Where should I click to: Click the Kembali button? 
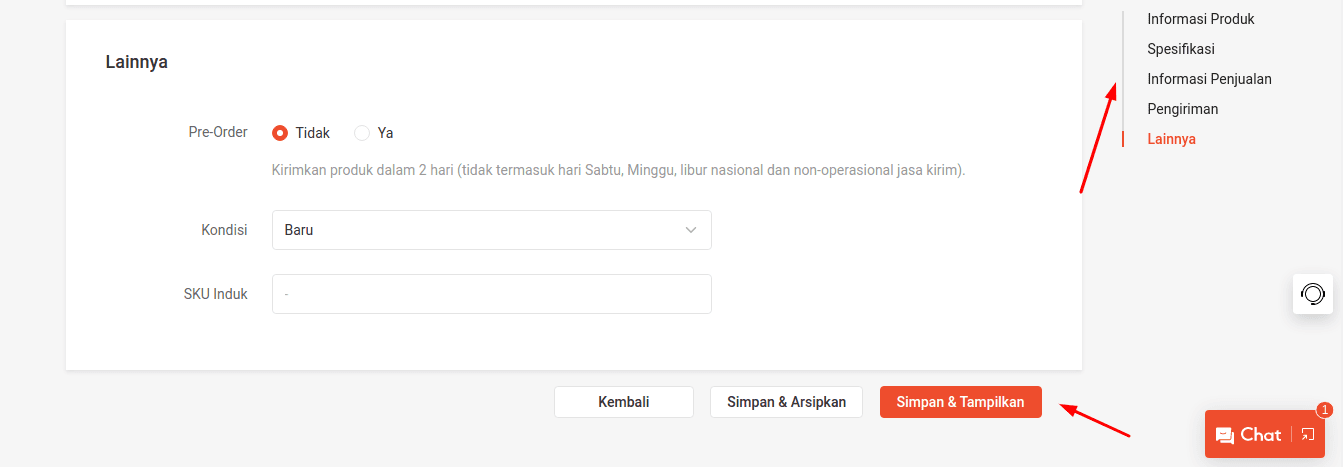[x=624, y=402]
